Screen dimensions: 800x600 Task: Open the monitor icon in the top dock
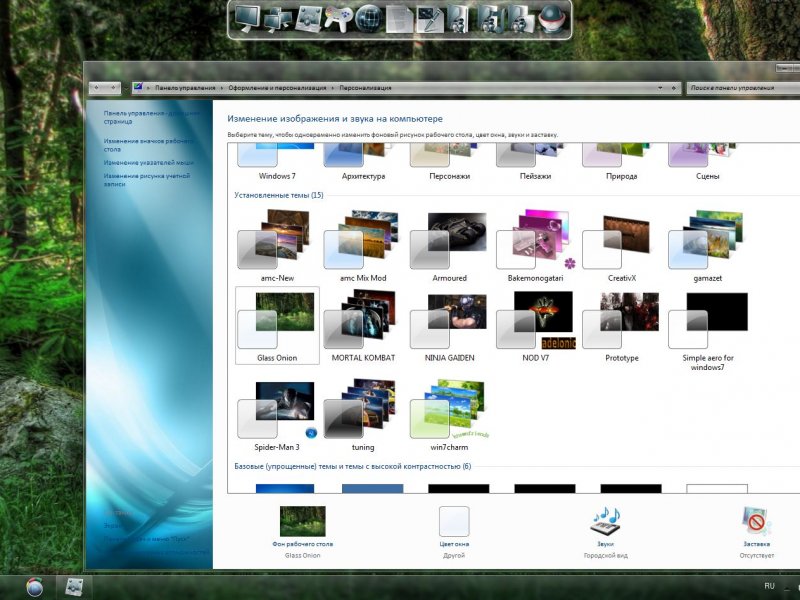coord(247,18)
